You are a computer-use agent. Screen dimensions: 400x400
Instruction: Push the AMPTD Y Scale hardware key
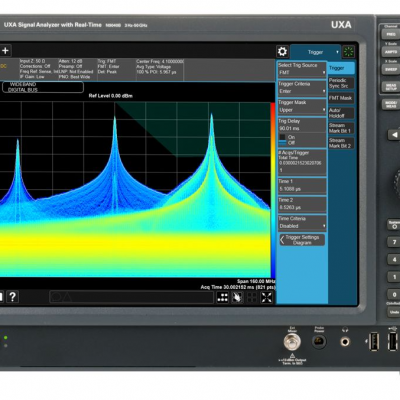click(x=390, y=52)
